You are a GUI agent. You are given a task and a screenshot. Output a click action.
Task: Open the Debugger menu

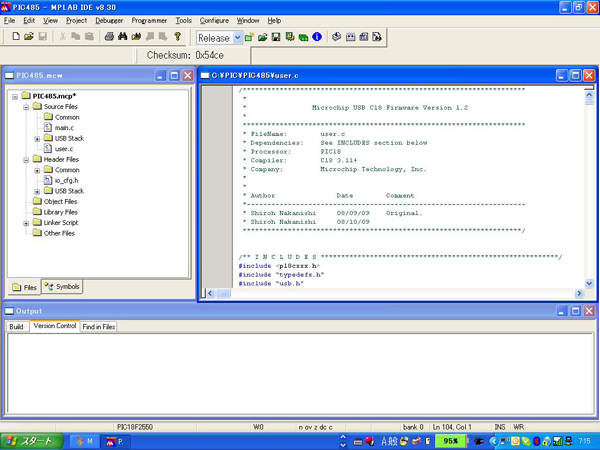tap(109, 21)
